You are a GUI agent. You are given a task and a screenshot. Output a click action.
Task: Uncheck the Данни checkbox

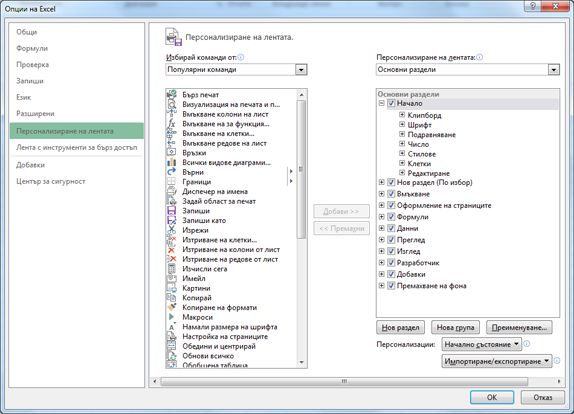point(391,228)
